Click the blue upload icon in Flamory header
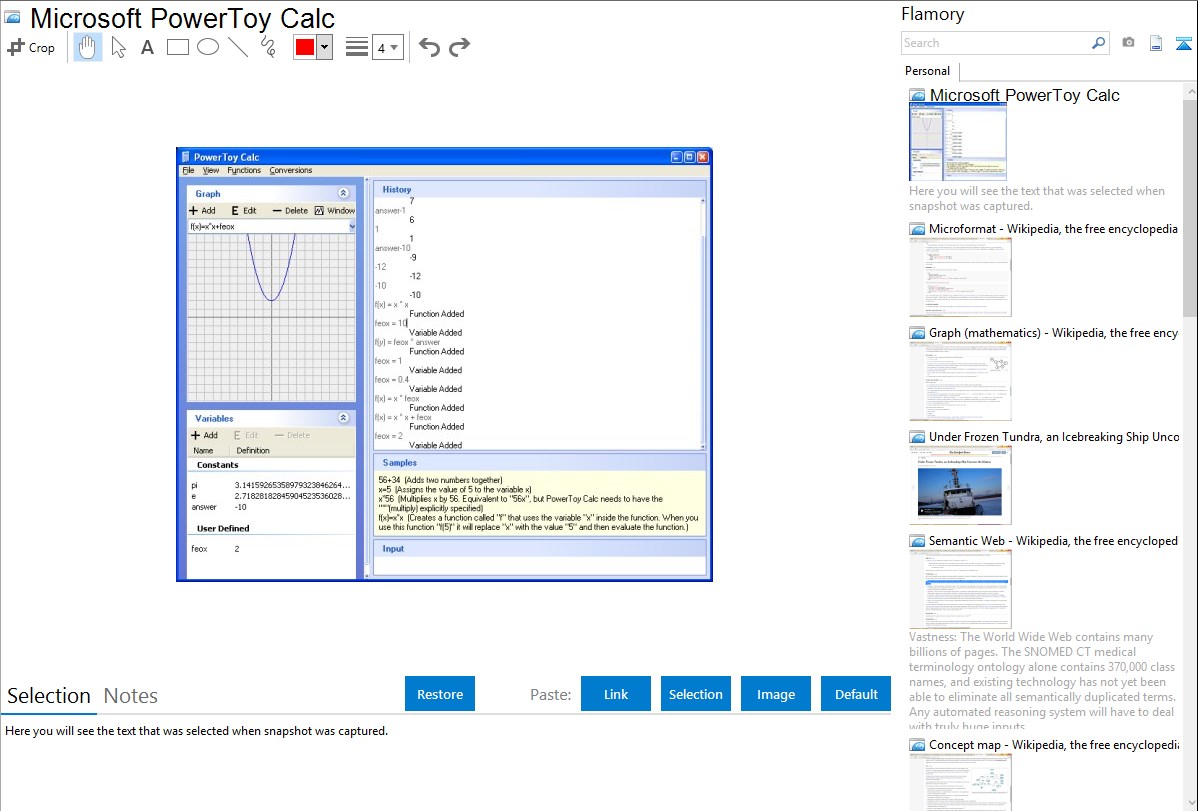This screenshot has height=811, width=1198. (1183, 43)
